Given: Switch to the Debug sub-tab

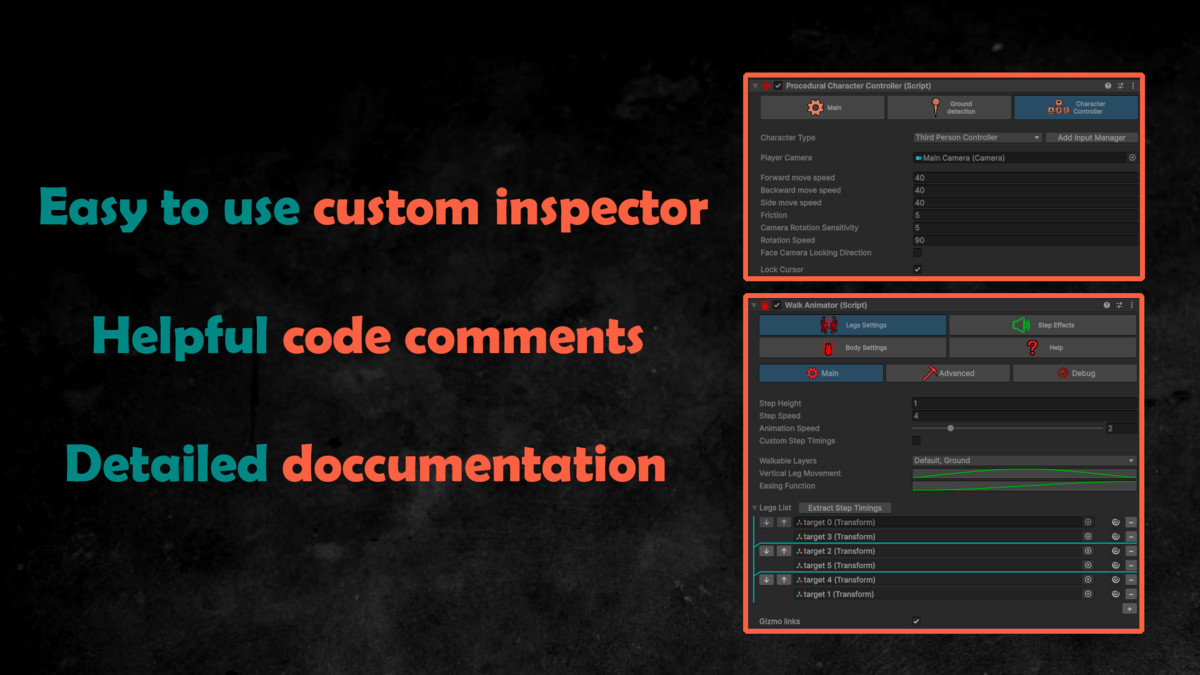Looking at the screenshot, I should point(1075,373).
